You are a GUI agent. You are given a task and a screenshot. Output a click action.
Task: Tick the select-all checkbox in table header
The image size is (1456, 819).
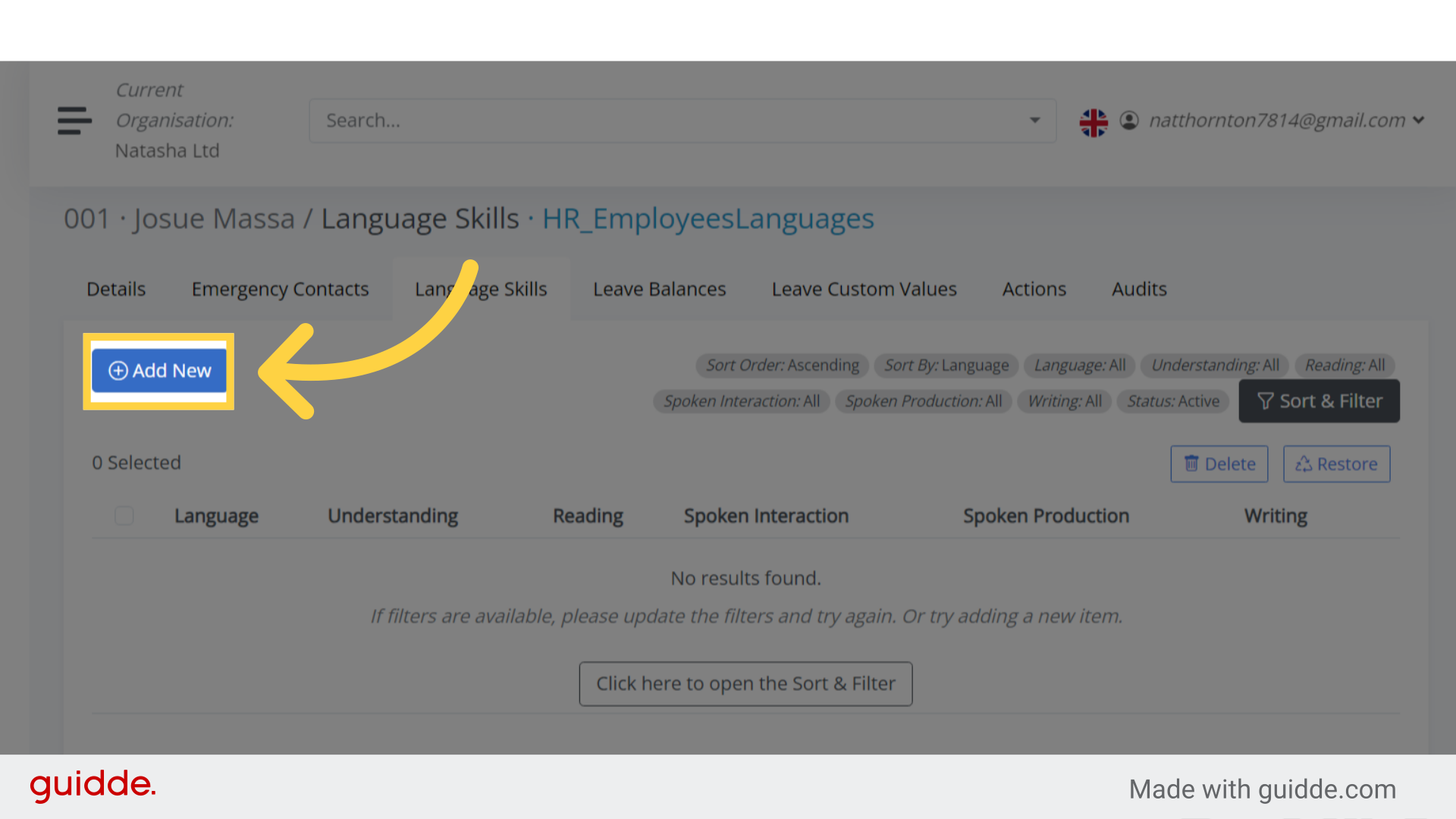point(124,516)
